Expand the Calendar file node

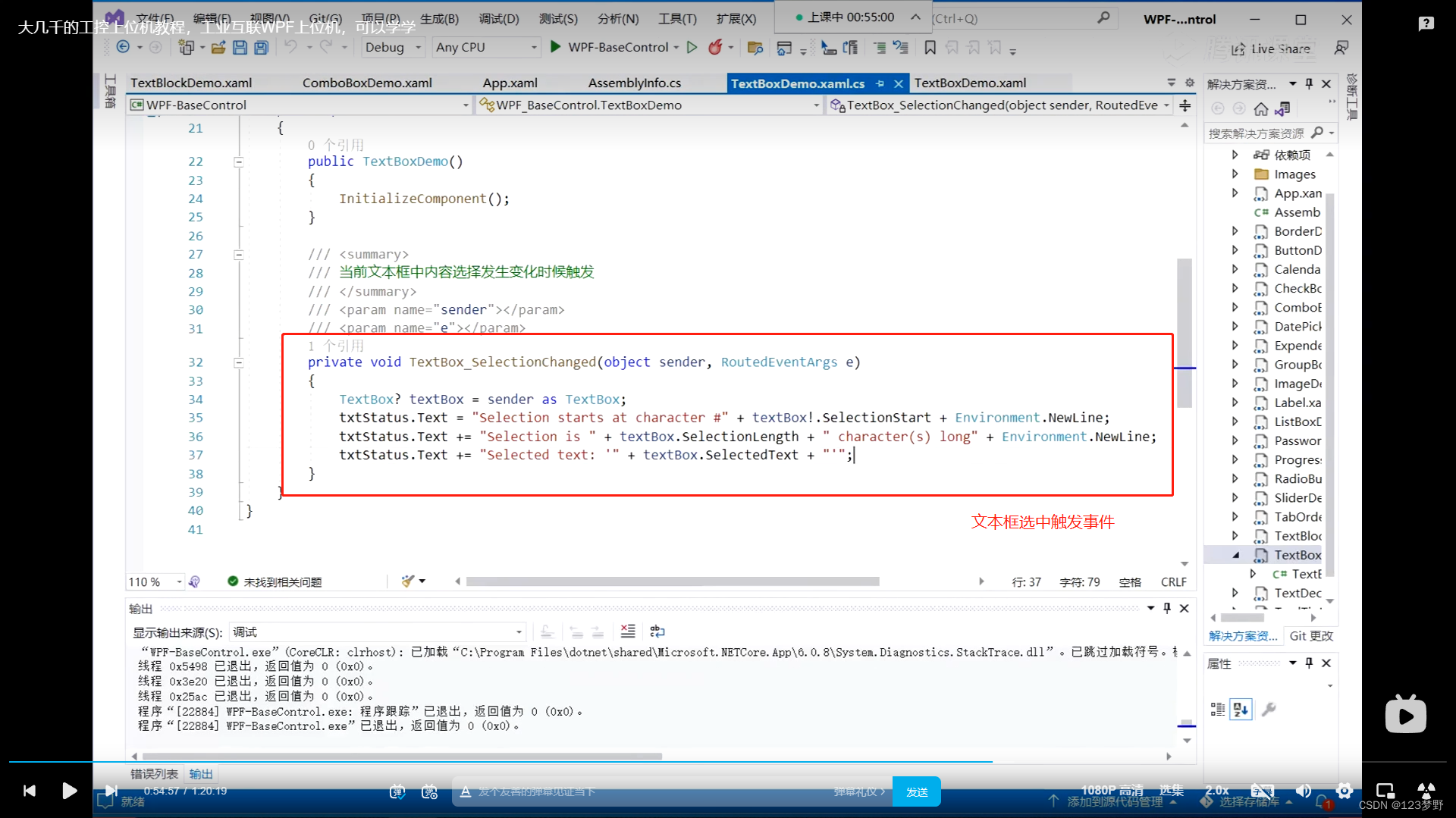coord(1235,269)
